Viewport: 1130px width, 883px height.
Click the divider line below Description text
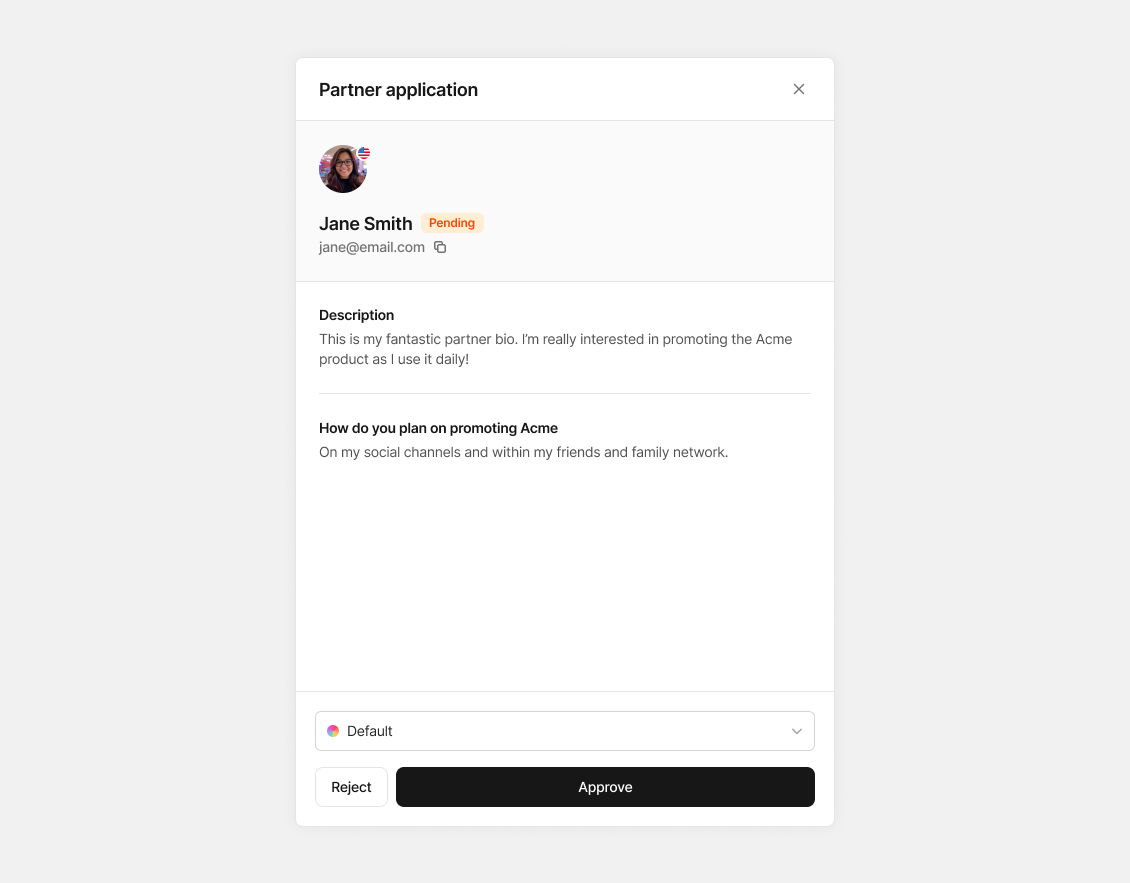(x=565, y=394)
